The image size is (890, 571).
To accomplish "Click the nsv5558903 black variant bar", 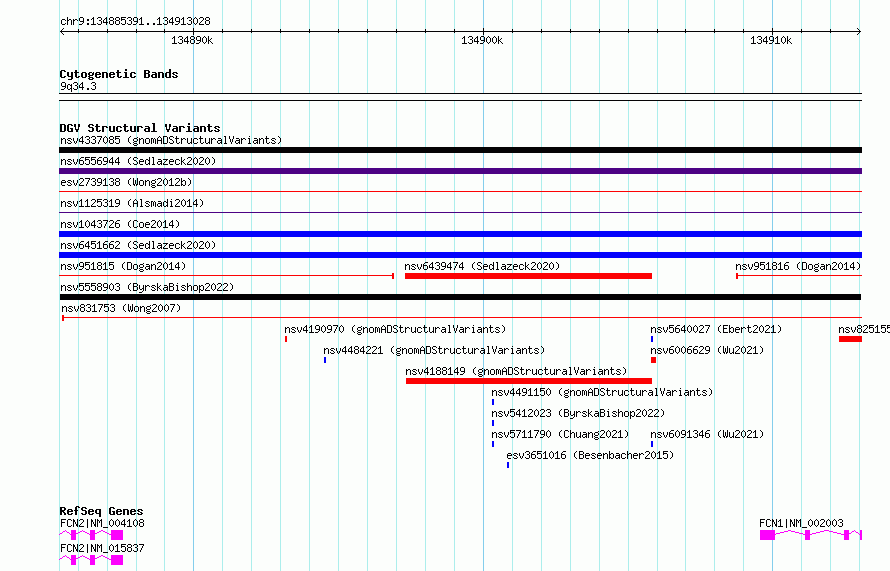I will [460, 297].
